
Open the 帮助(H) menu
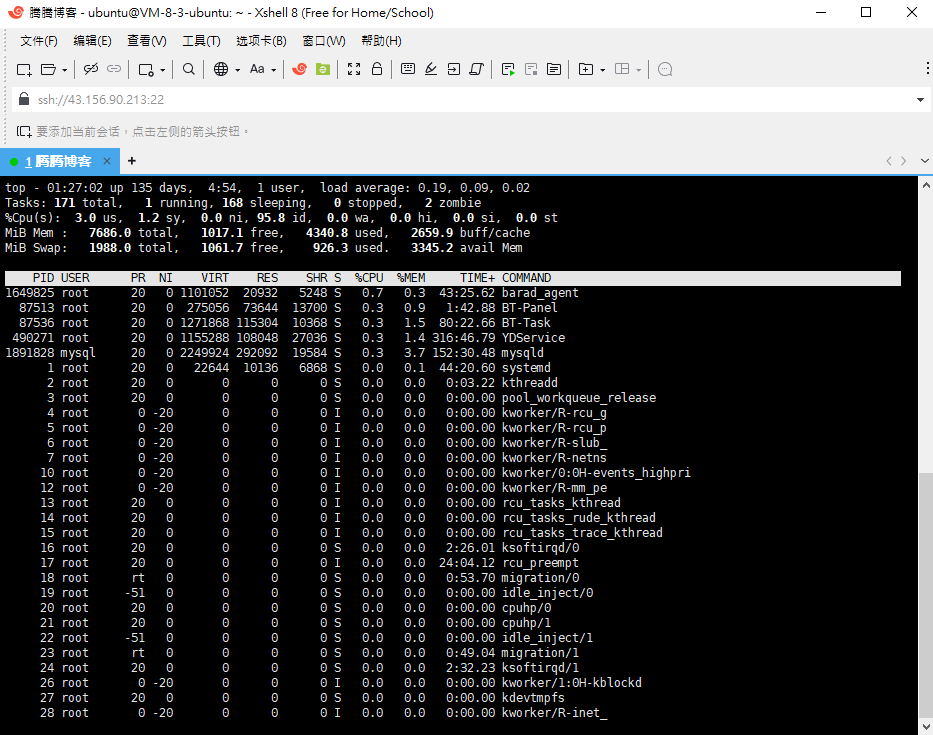381,41
